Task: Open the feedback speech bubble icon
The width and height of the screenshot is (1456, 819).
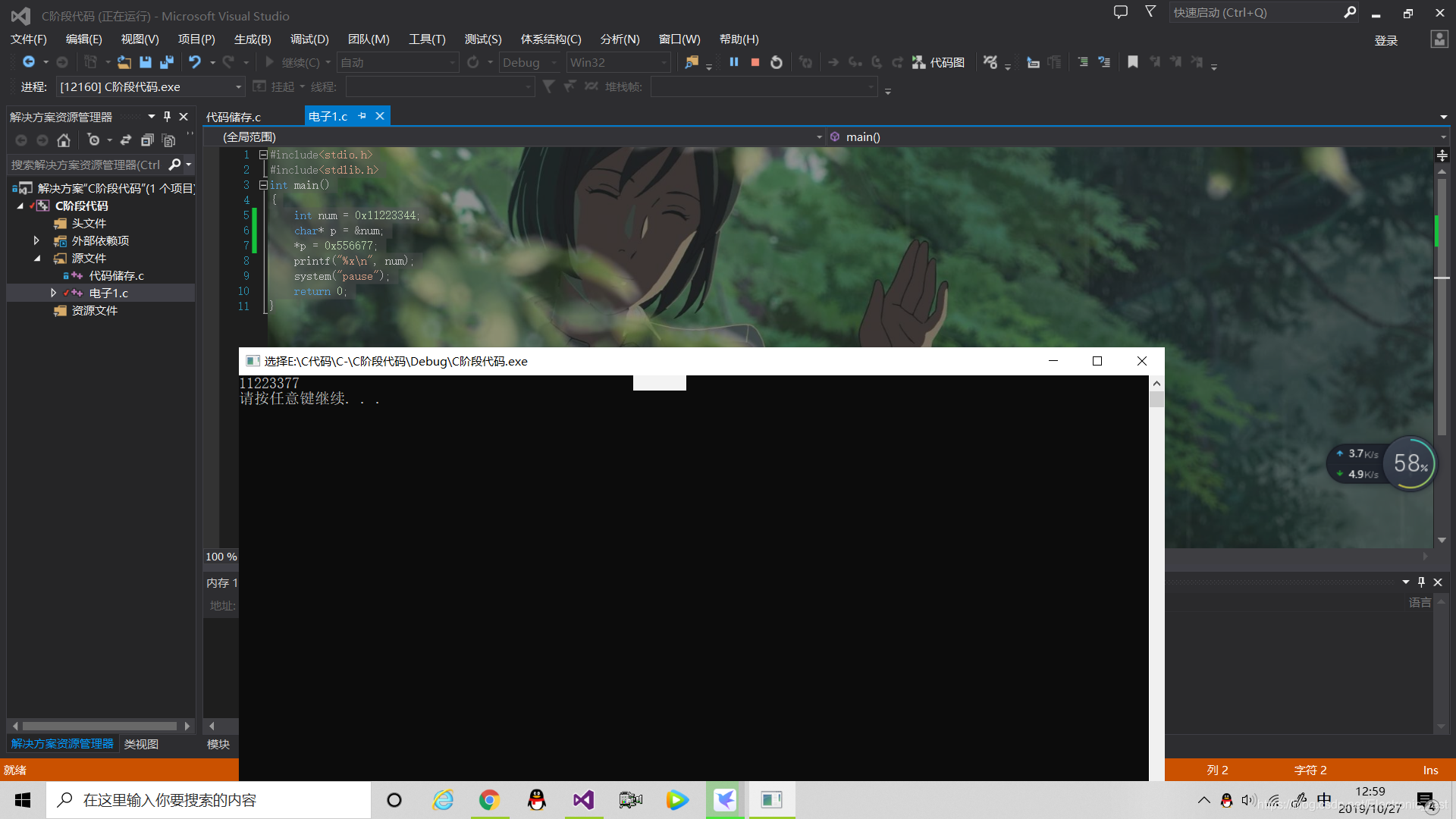Action: pyautogui.click(x=1120, y=12)
